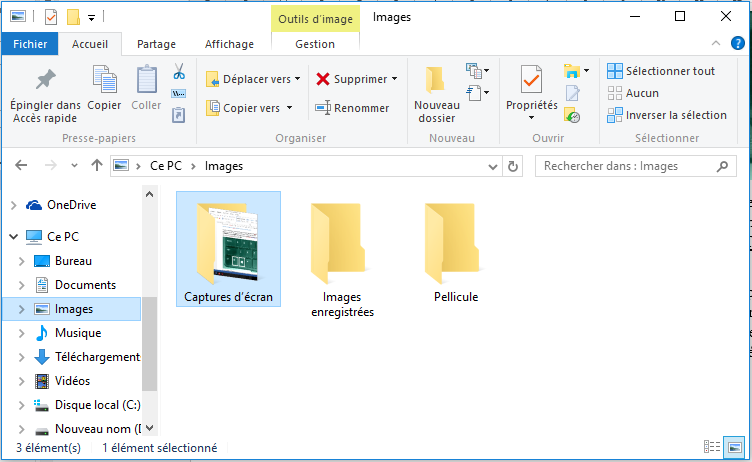This screenshot has height=462, width=752.
Task: Expand the Documents tree node
Action: (22, 285)
